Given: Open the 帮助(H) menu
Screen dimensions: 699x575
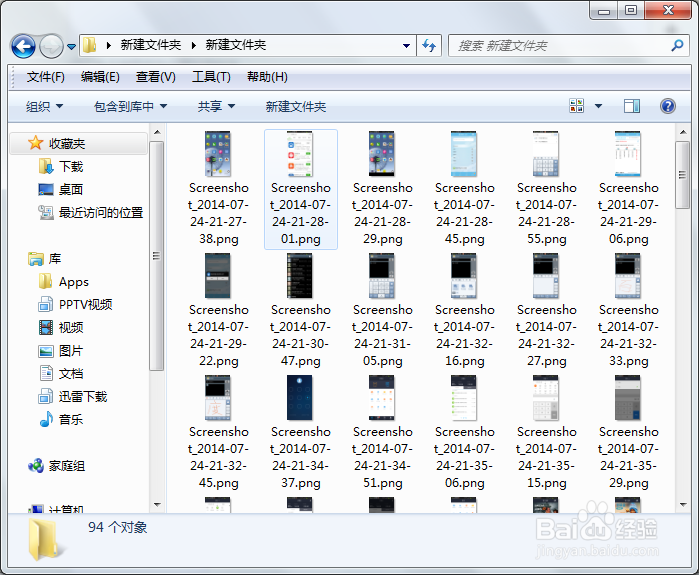Looking at the screenshot, I should 267,77.
